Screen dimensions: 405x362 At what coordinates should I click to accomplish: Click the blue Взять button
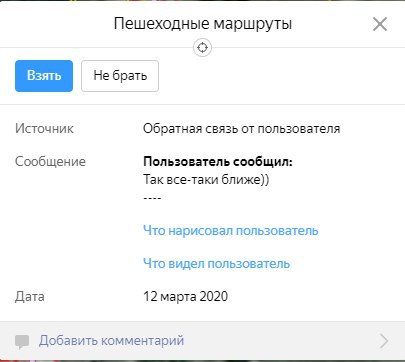[44, 76]
